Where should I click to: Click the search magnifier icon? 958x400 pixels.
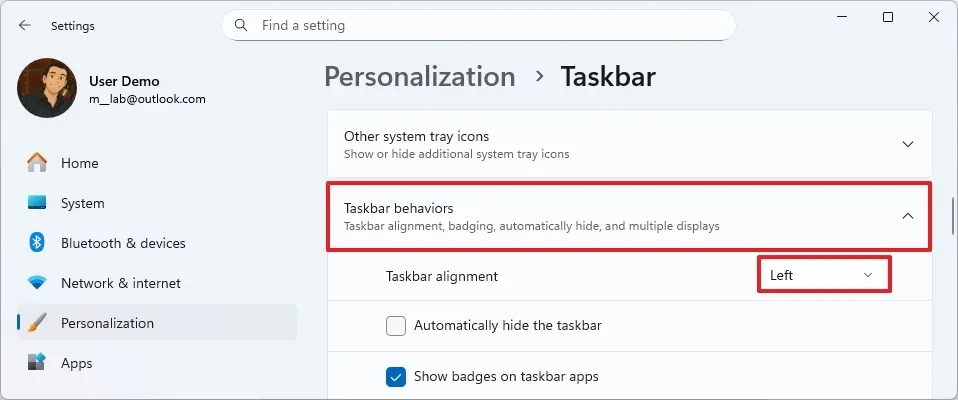click(242, 25)
